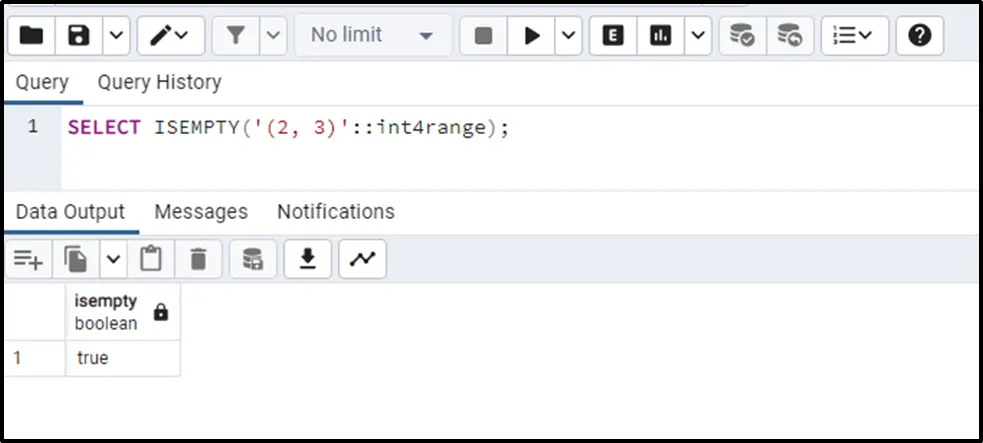
Task: Expand the Execute options dropdown arrow
Action: click(x=568, y=36)
